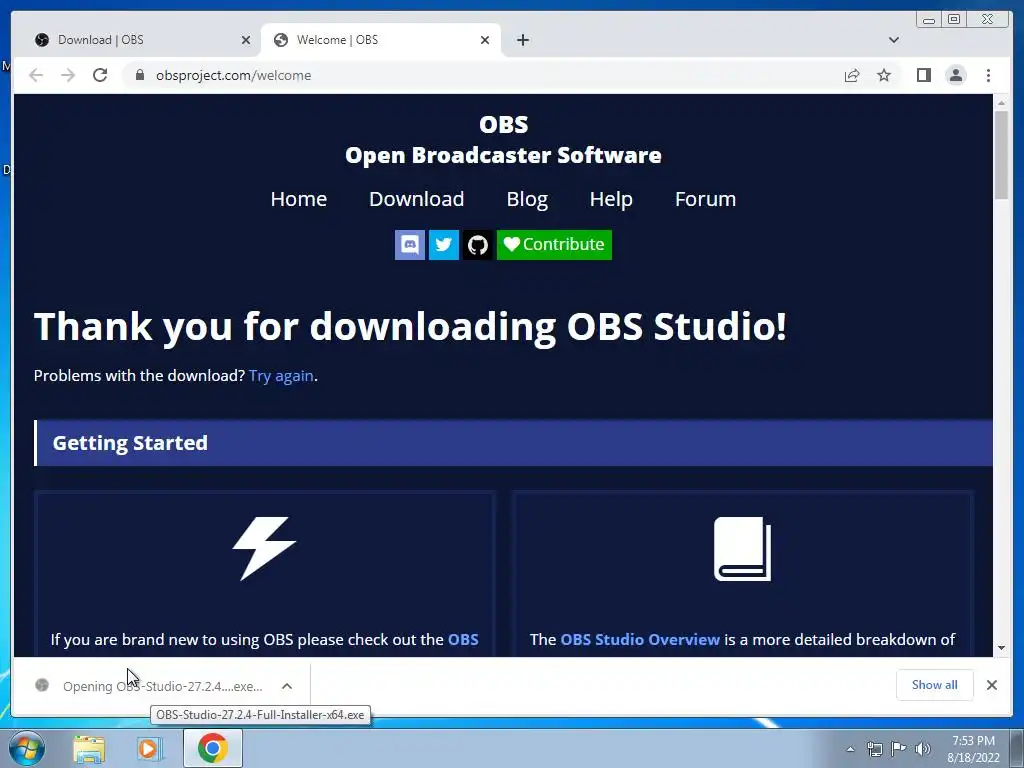Viewport: 1024px width, 768px height.
Task: Open the volume speaker tray icon
Action: [x=923, y=749]
